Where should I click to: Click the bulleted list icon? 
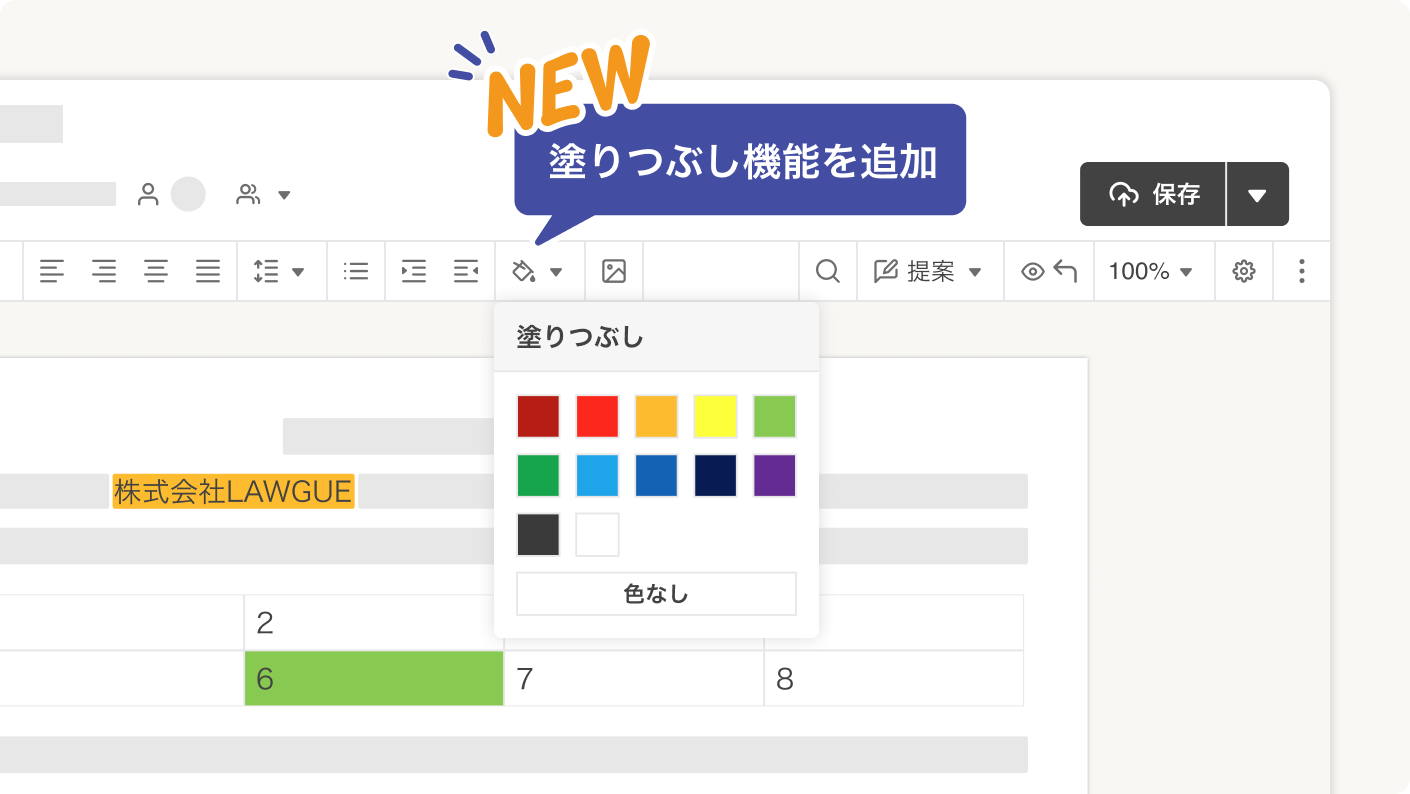click(x=356, y=271)
